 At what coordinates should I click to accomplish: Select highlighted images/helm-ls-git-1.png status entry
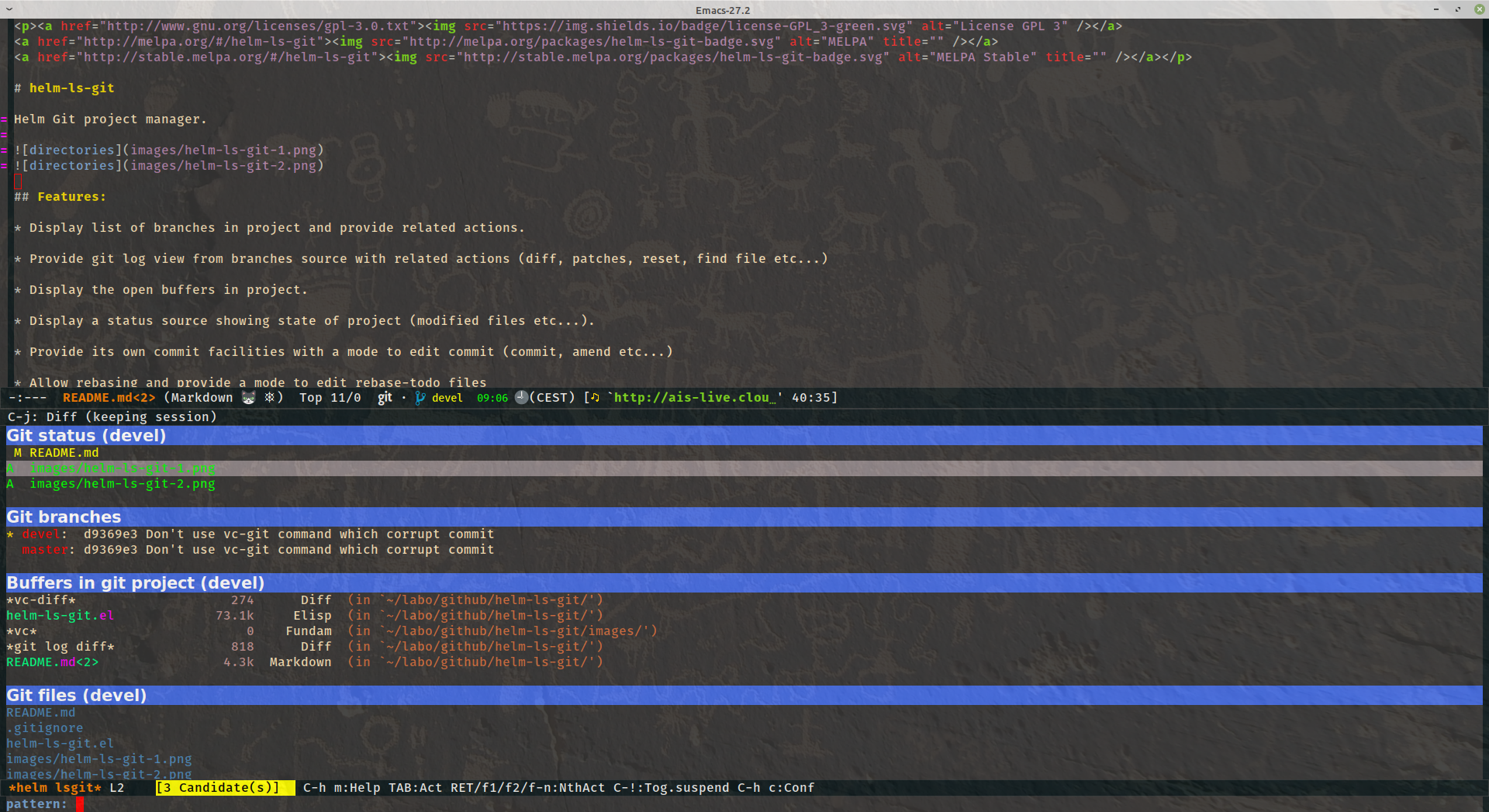click(744, 468)
